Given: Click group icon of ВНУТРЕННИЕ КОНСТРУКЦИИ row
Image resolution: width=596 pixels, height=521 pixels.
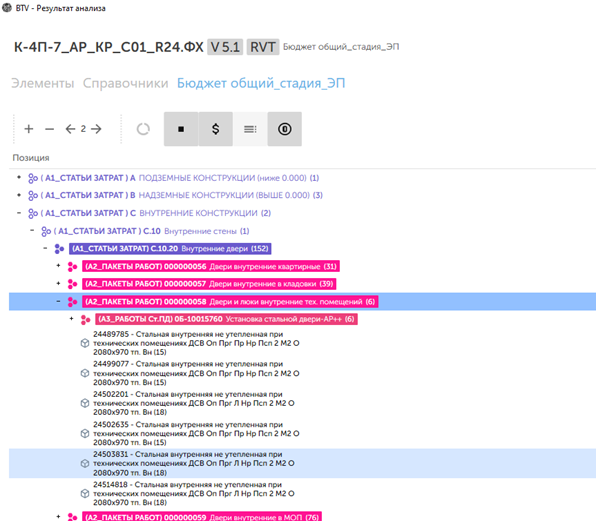Looking at the screenshot, I should point(33,214).
